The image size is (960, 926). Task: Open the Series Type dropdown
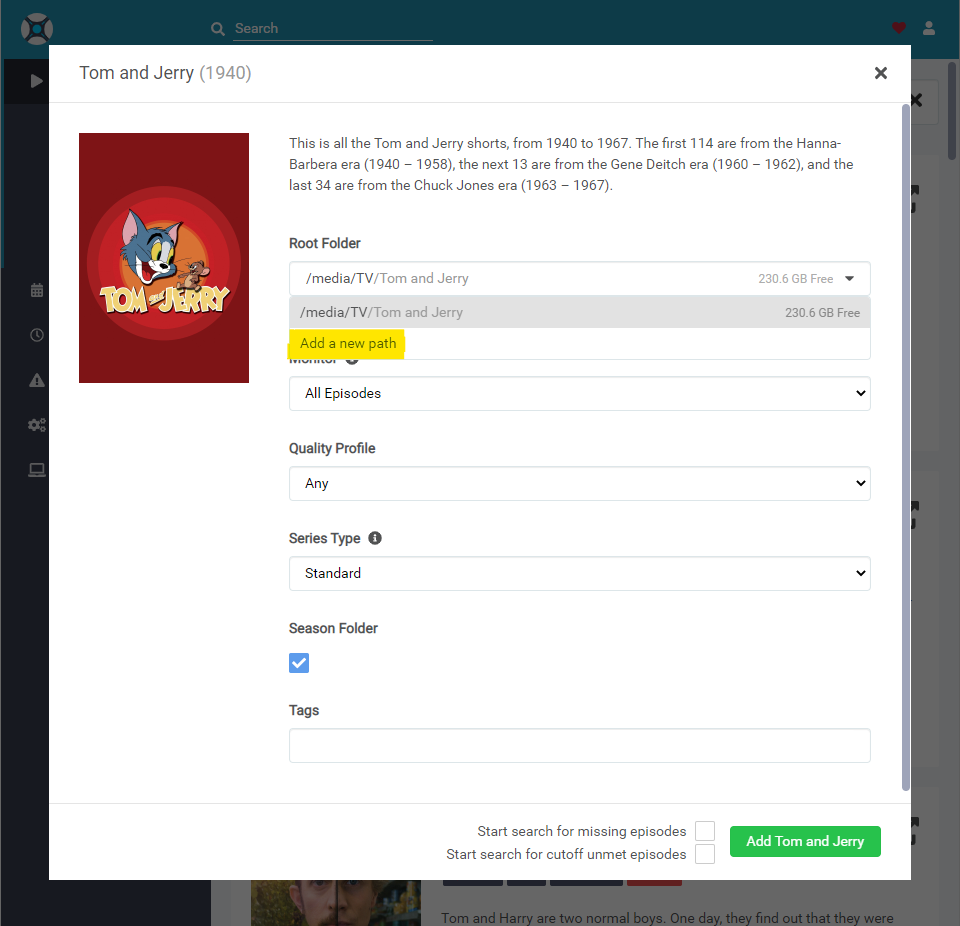click(x=579, y=574)
